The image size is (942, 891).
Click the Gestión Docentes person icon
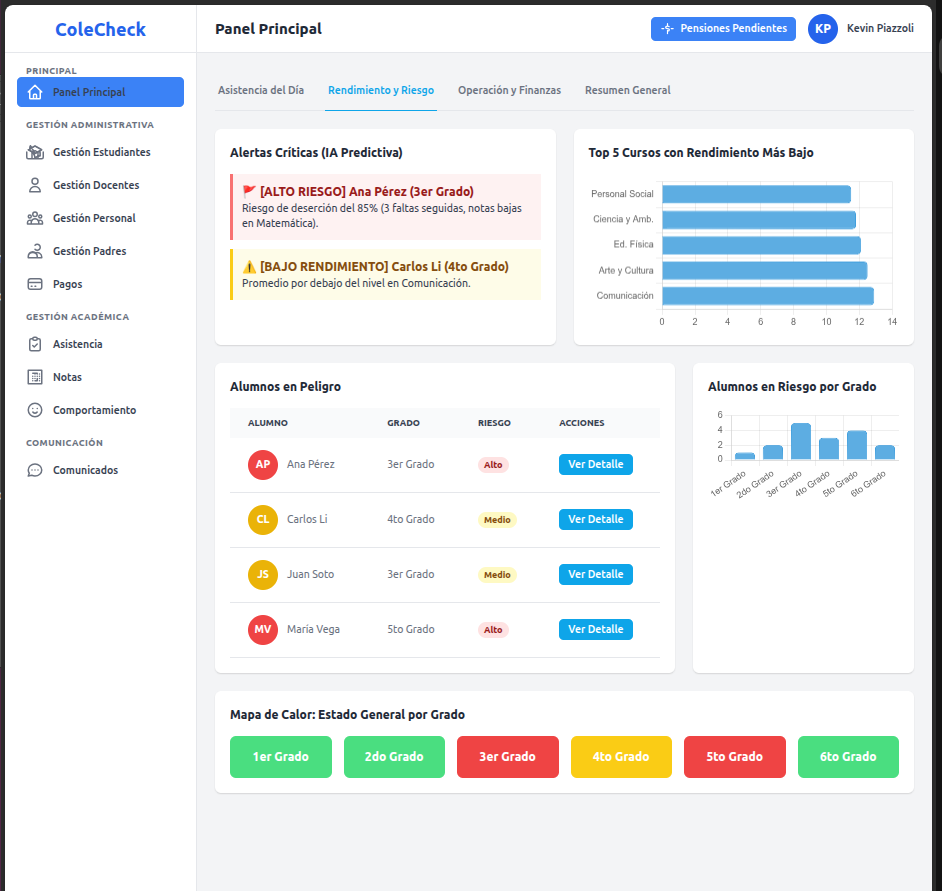point(35,185)
